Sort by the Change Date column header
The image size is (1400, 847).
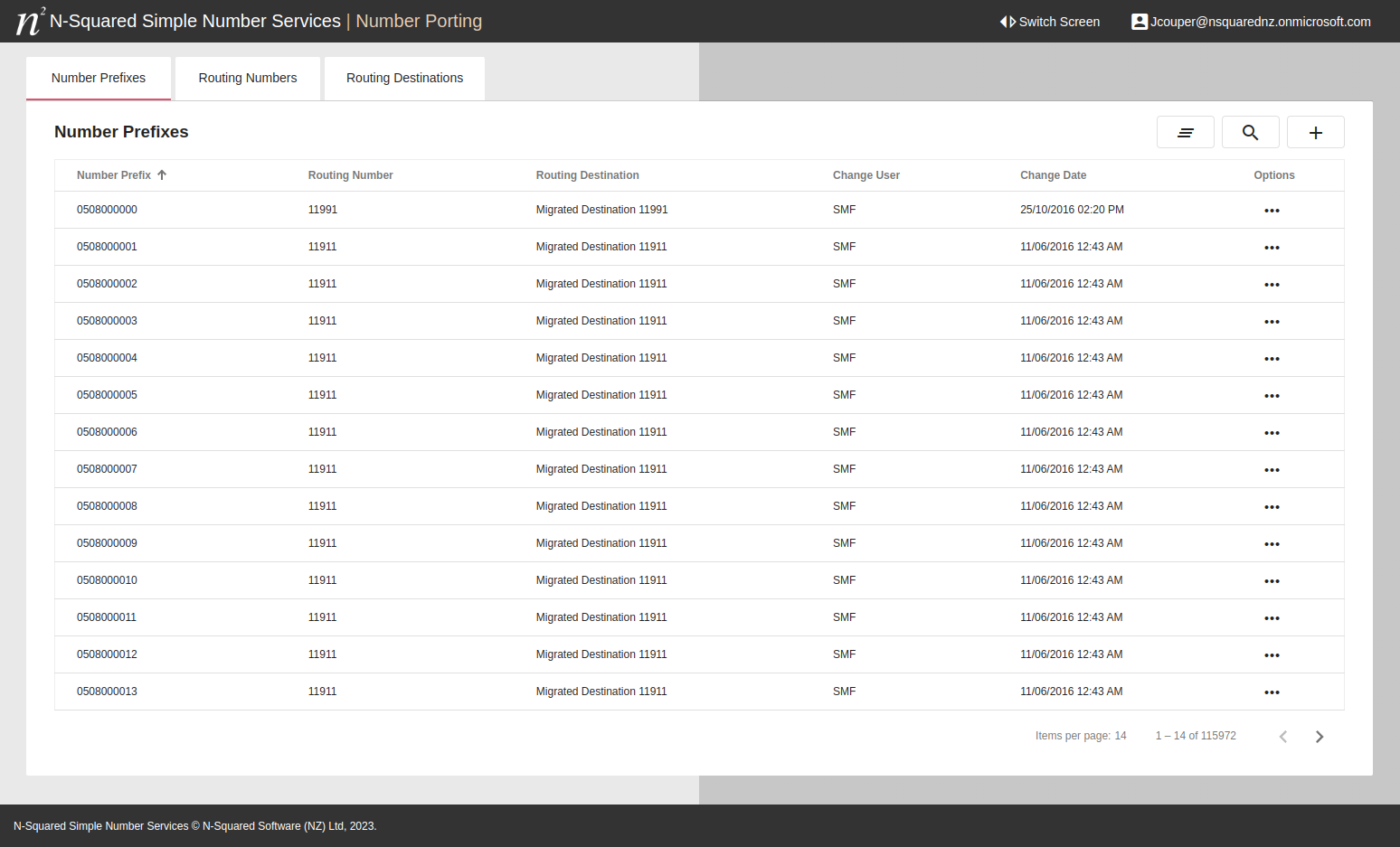click(x=1053, y=175)
